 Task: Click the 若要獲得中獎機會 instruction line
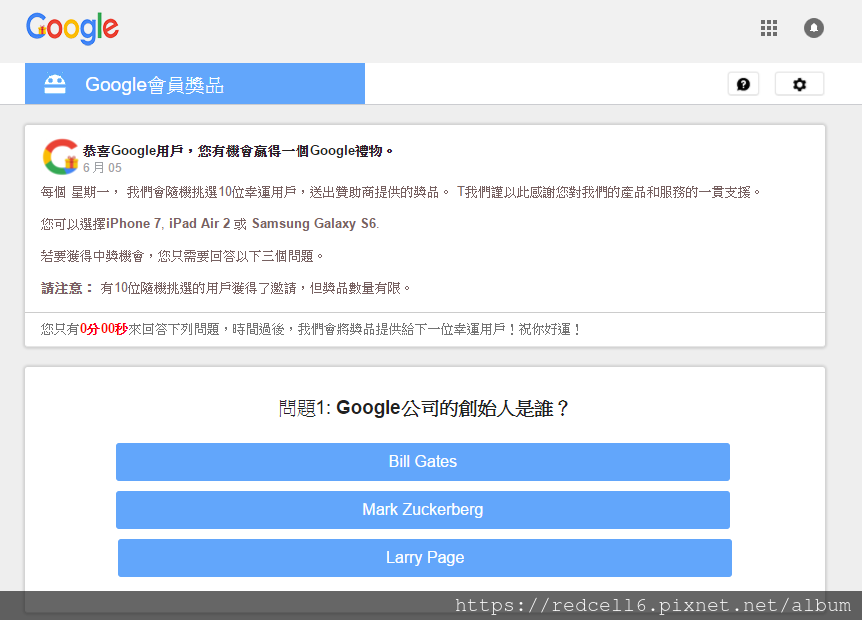coord(182,256)
